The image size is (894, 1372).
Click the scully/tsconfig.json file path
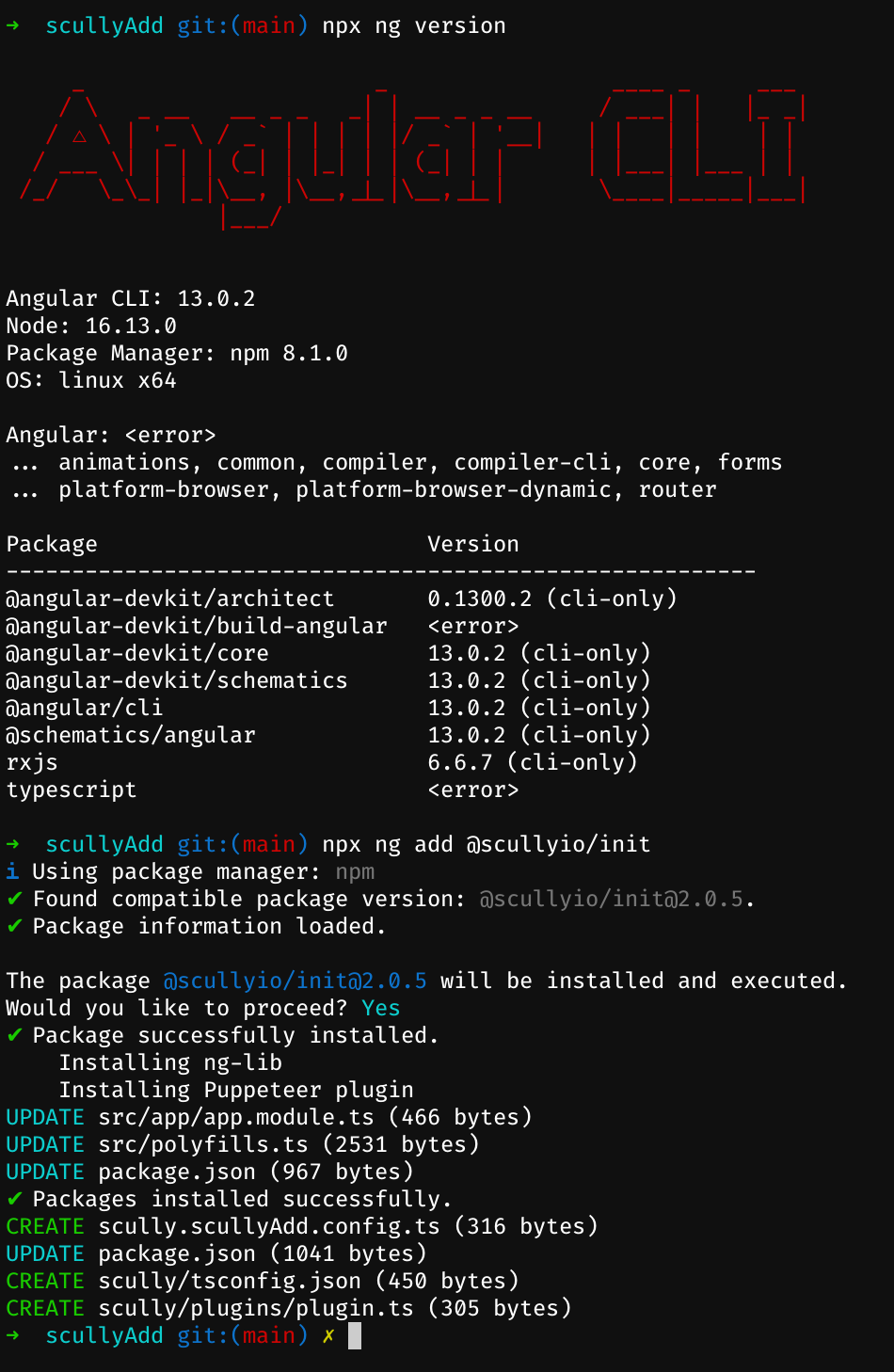[230, 1281]
